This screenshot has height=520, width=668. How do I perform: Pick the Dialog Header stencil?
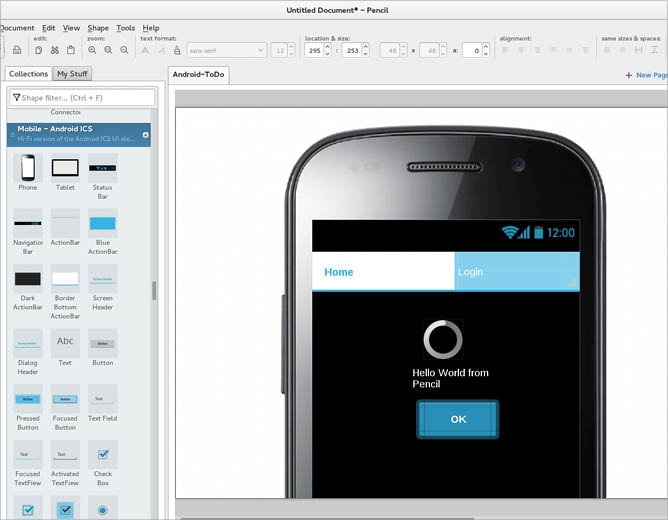pos(28,343)
